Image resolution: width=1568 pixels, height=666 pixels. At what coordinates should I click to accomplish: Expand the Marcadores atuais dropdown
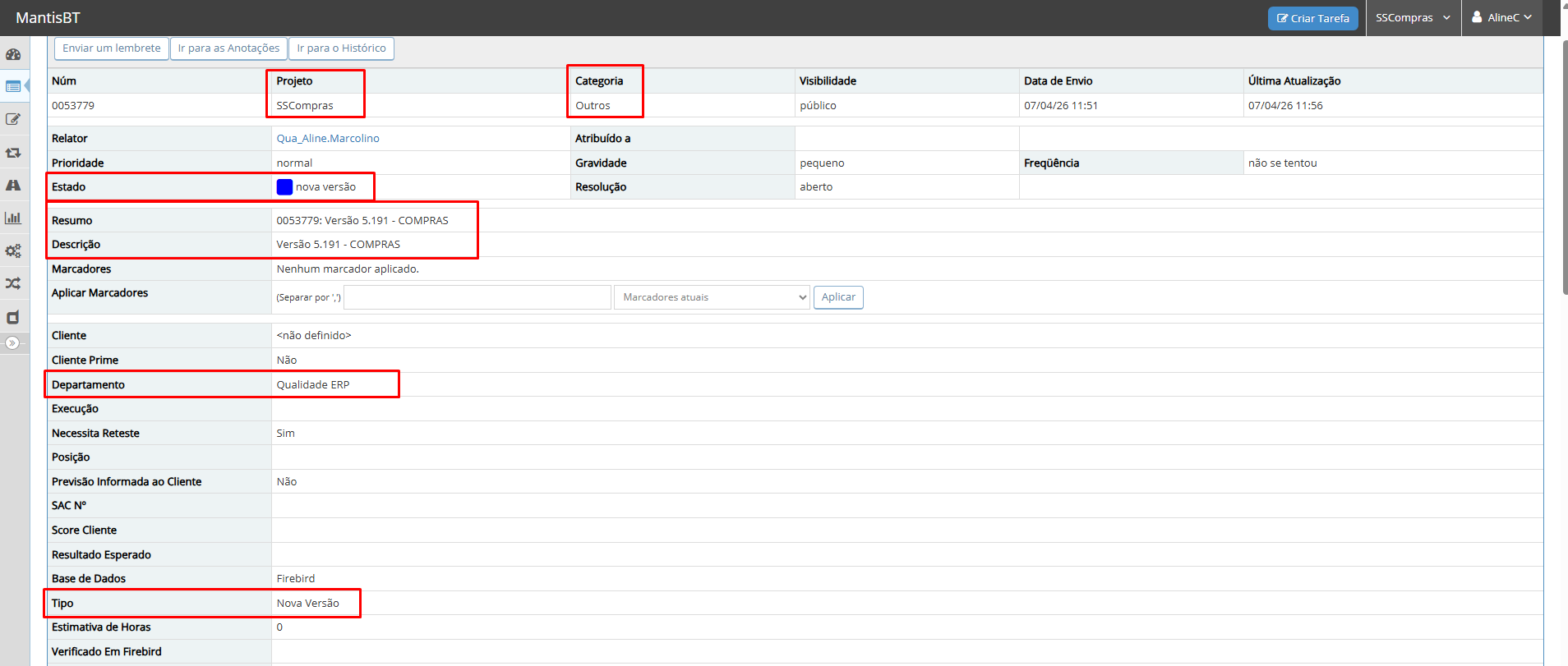[x=711, y=297]
